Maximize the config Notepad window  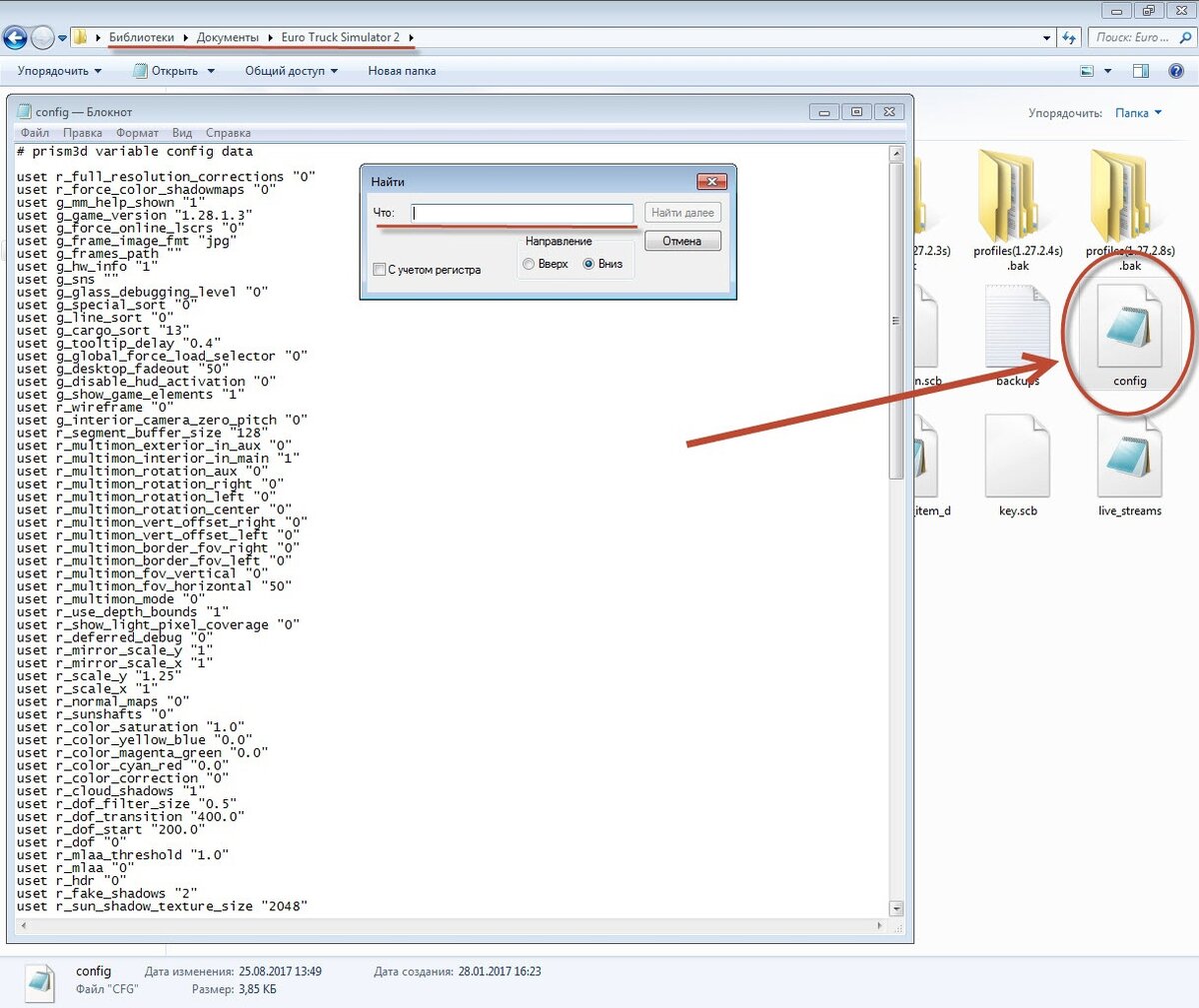(x=856, y=112)
